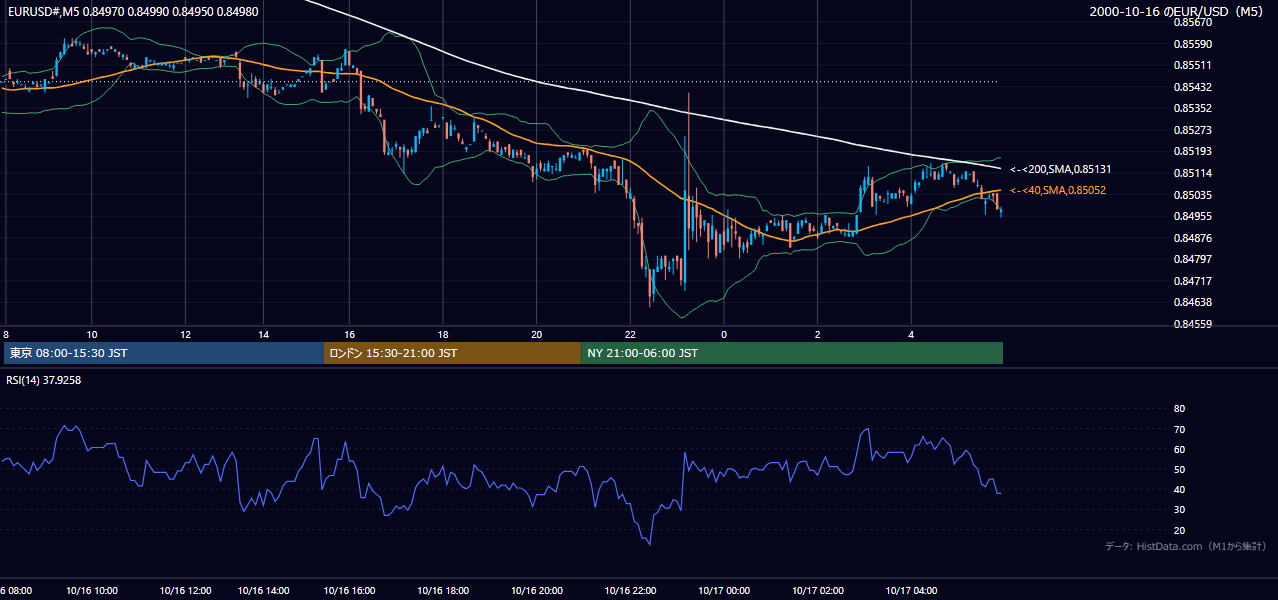
Task: Click the 10/16 12:00 time axis label
Action: 188,591
